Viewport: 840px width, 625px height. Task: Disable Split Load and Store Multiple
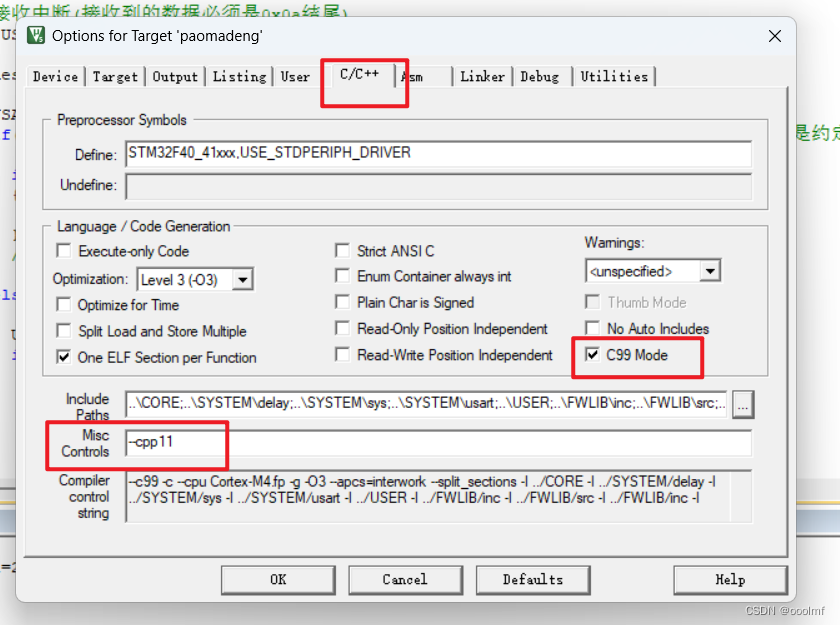point(63,331)
